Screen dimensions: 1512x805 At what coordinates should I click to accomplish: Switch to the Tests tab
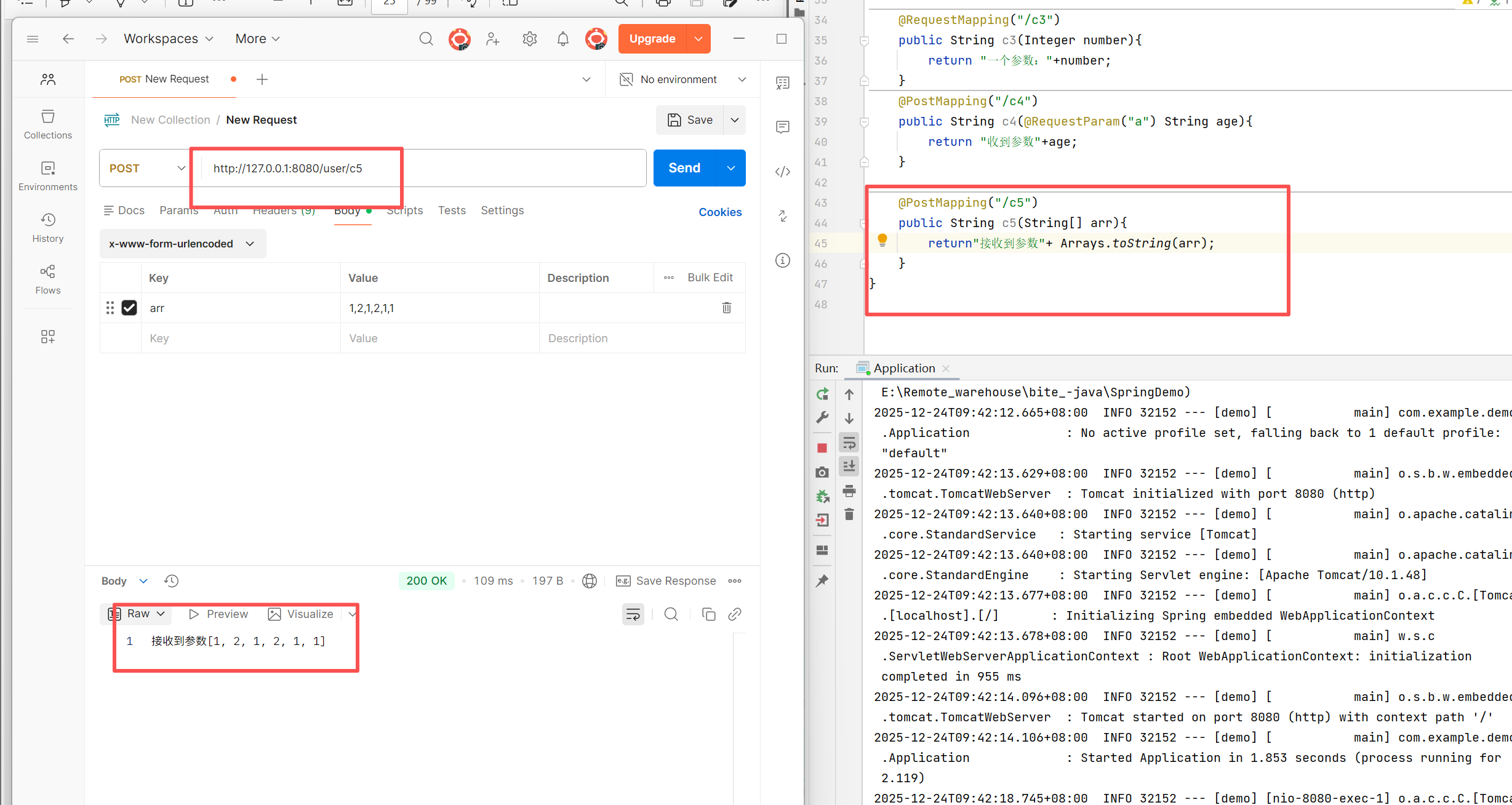(x=451, y=210)
